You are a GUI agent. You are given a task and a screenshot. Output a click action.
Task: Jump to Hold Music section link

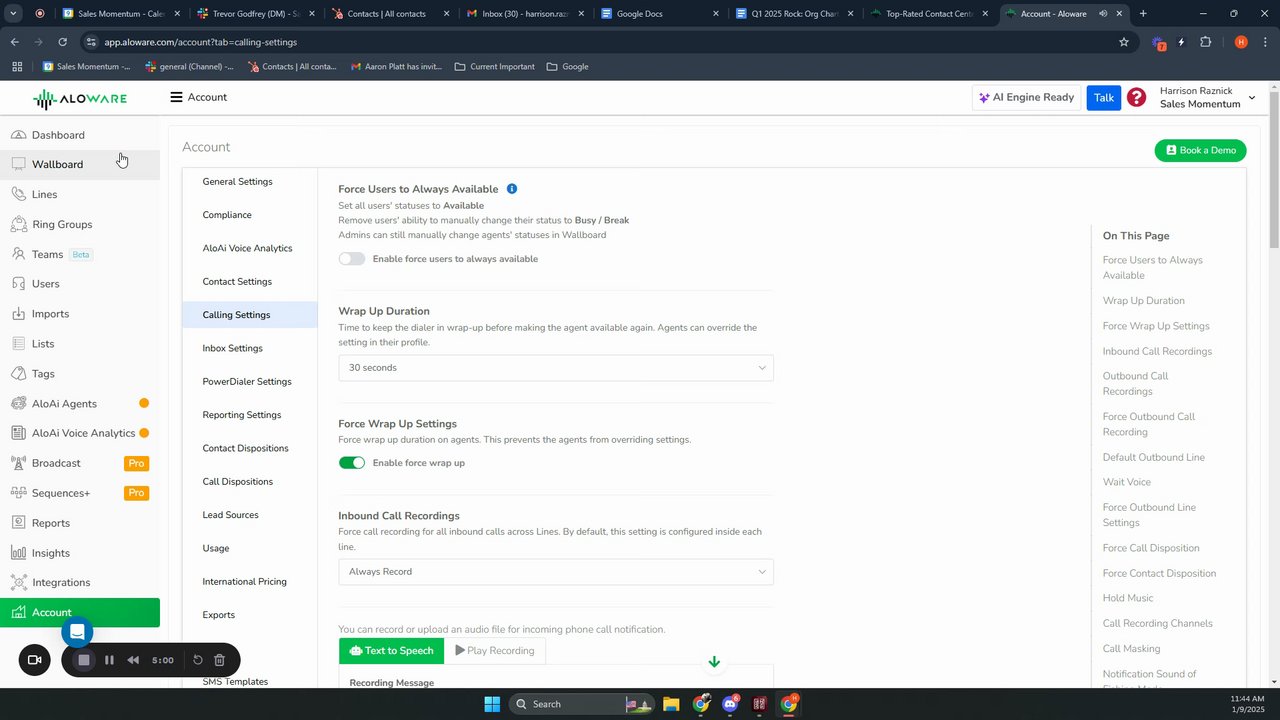click(1128, 598)
